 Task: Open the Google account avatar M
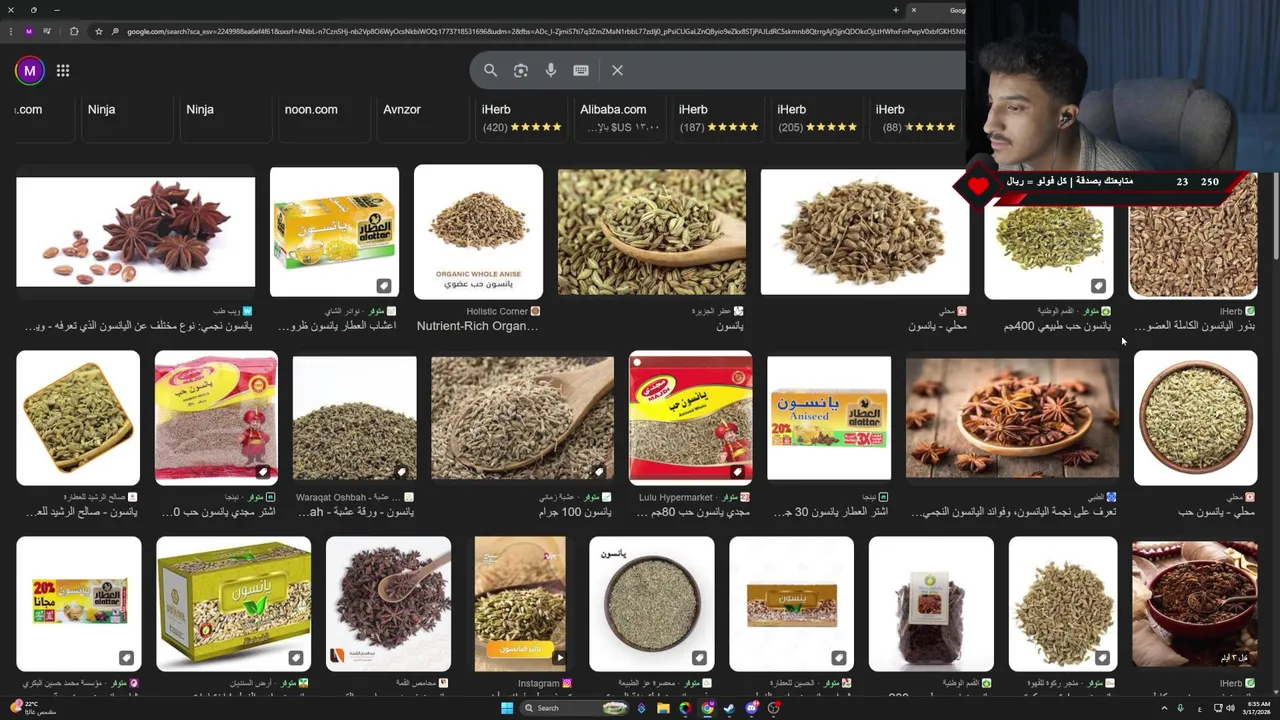(30, 70)
